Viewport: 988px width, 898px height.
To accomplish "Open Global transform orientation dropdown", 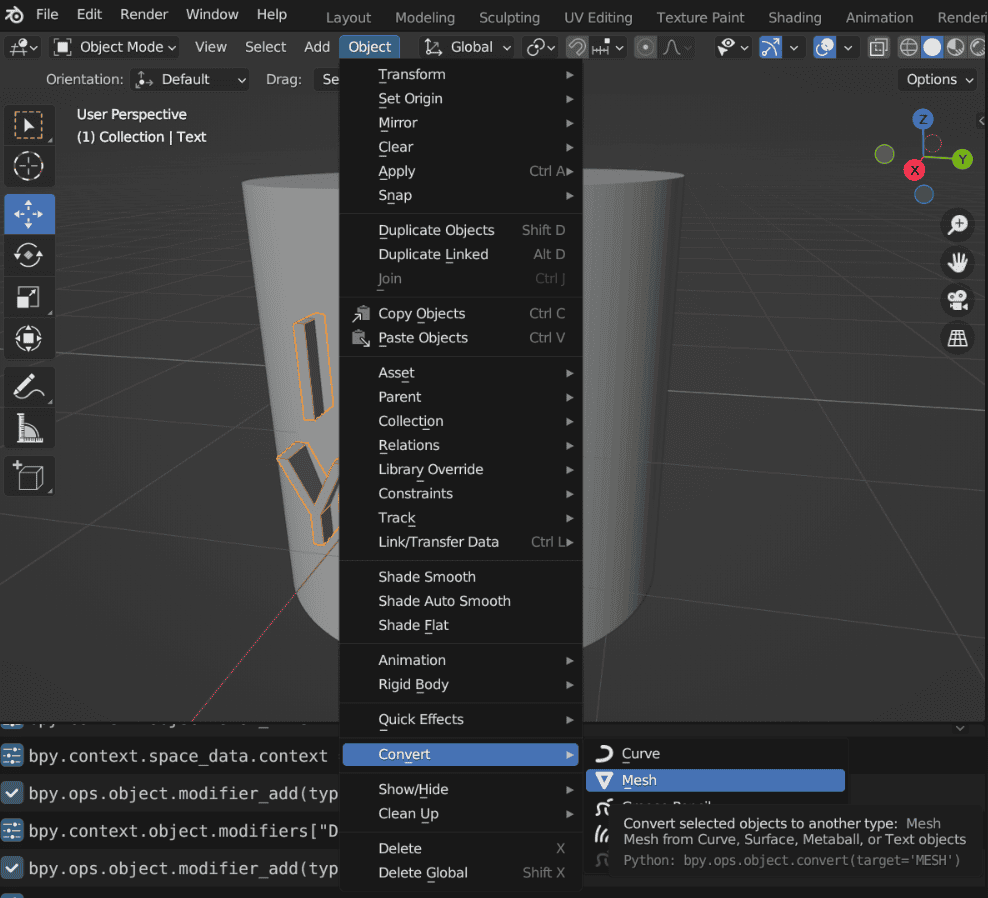I will [467, 47].
